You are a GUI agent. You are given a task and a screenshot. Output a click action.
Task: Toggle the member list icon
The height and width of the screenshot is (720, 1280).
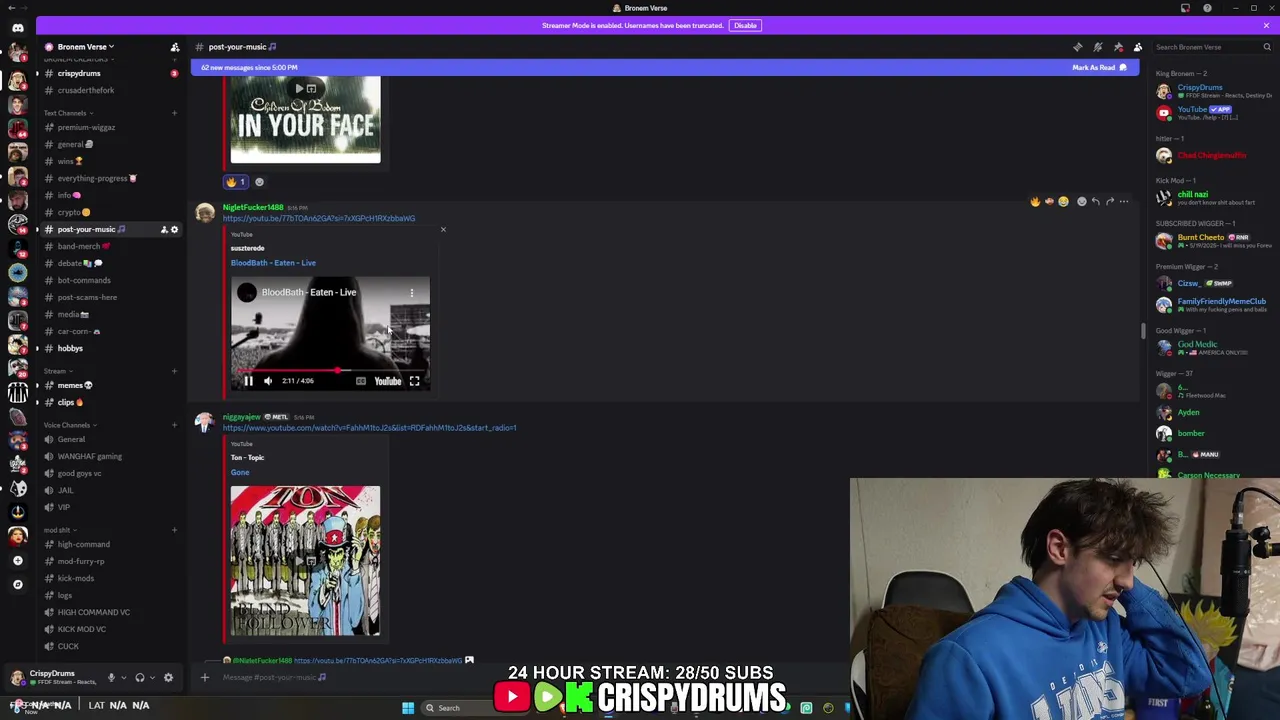click(x=1138, y=47)
